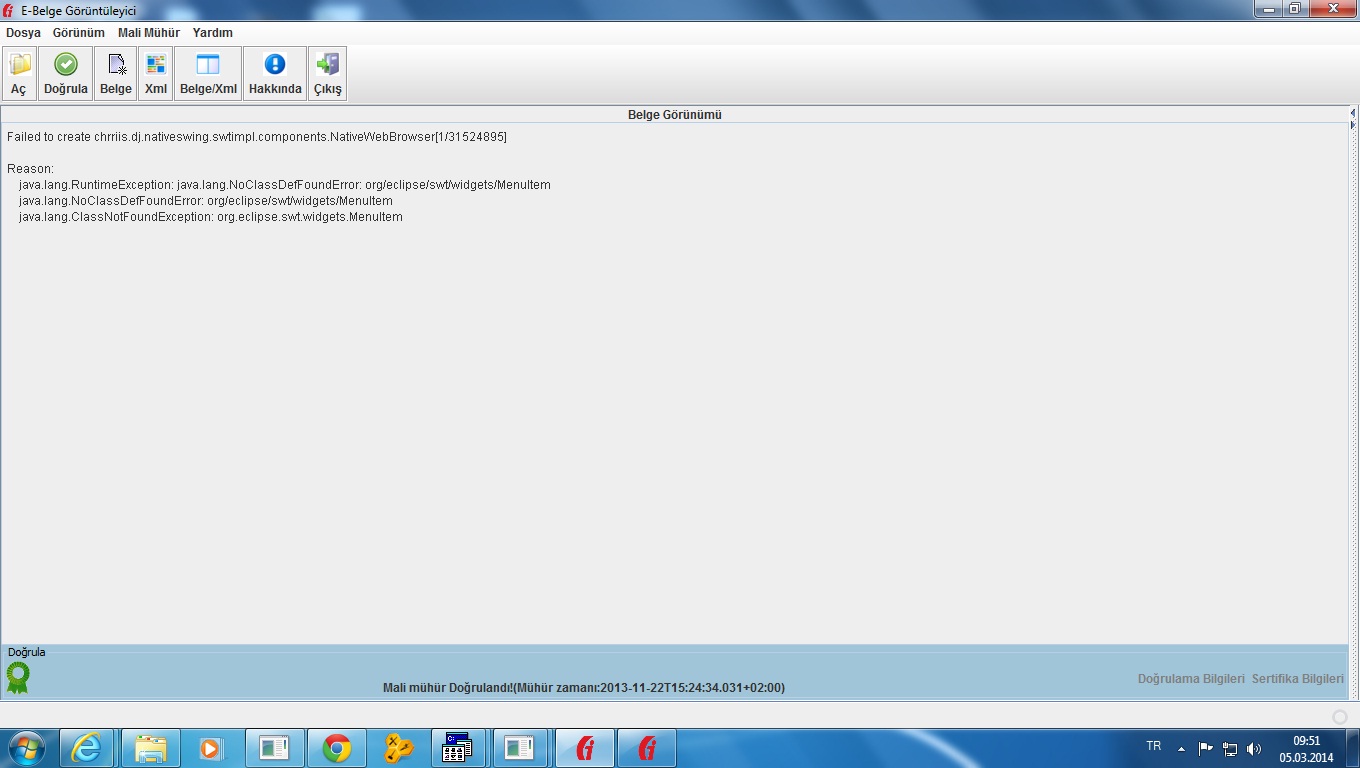Click the Aç folder icon in toolbar
This screenshot has width=1360, height=768.
point(19,73)
